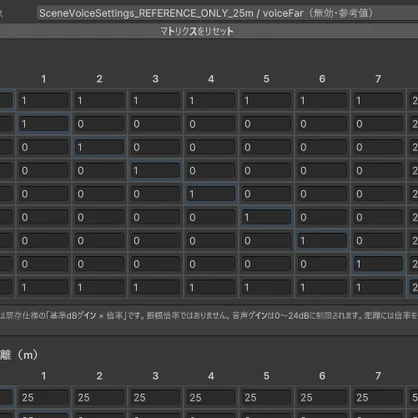Edit last multiplier row's cell under column 2
This screenshot has height=418, width=418.
click(x=100, y=287)
